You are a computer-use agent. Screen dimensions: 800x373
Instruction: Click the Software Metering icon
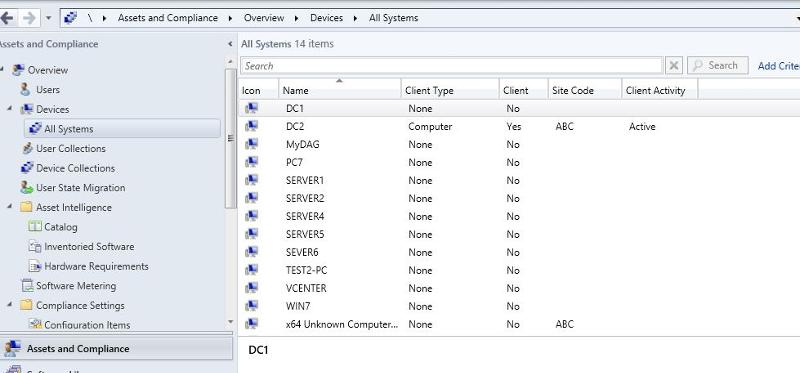click(x=27, y=286)
